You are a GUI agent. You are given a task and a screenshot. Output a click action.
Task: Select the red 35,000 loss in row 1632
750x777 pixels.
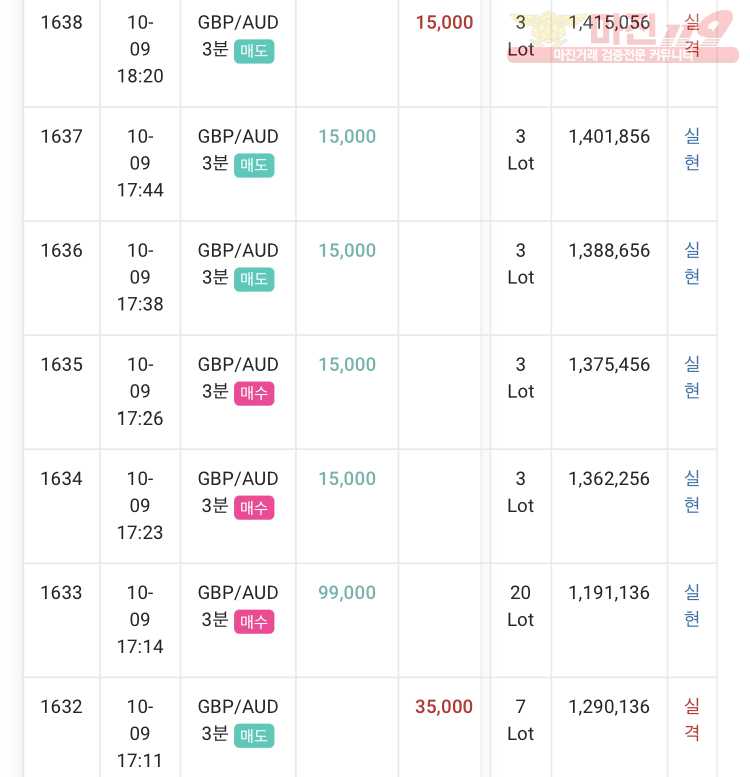pyautogui.click(x=444, y=707)
